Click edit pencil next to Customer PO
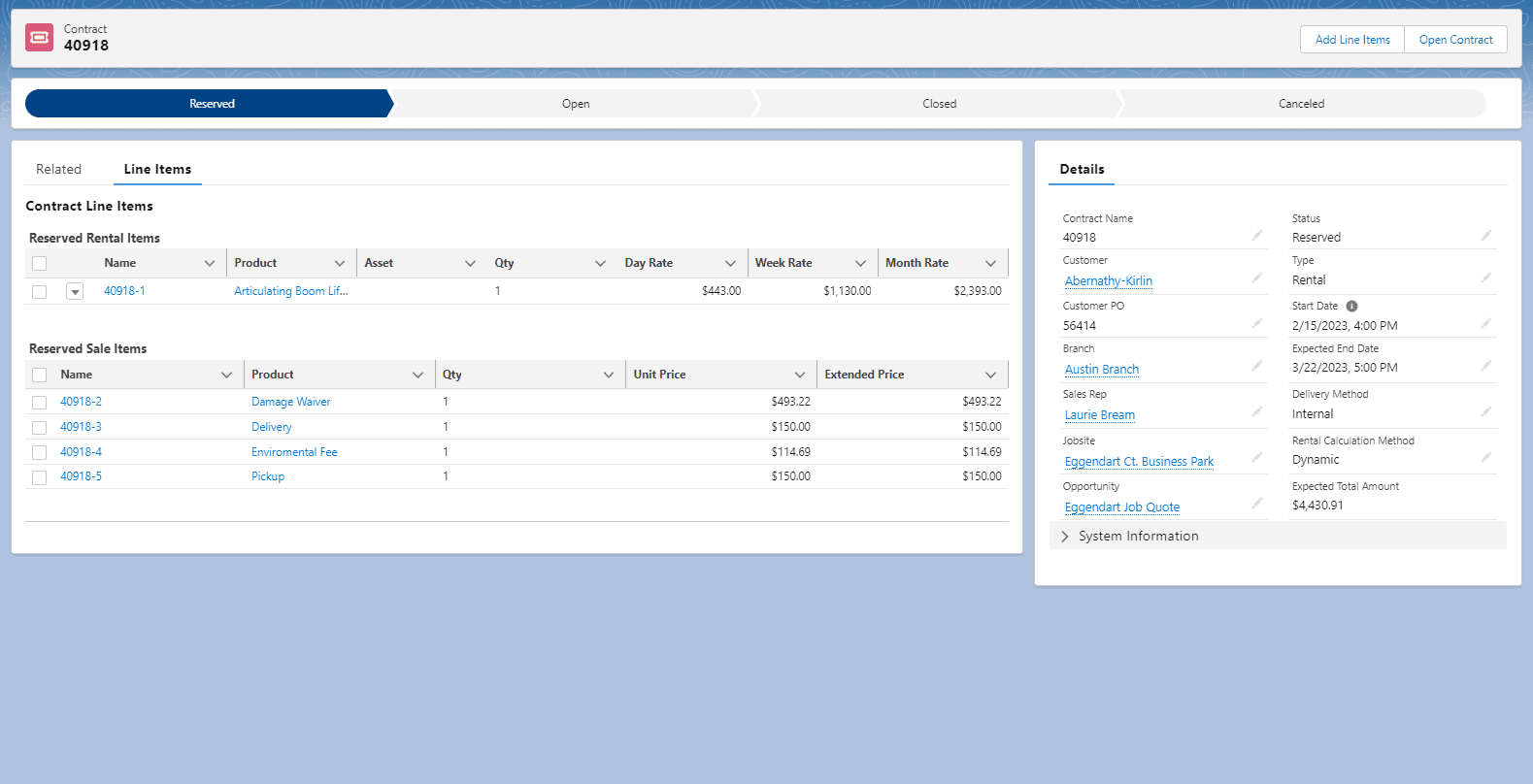 tap(1256, 324)
